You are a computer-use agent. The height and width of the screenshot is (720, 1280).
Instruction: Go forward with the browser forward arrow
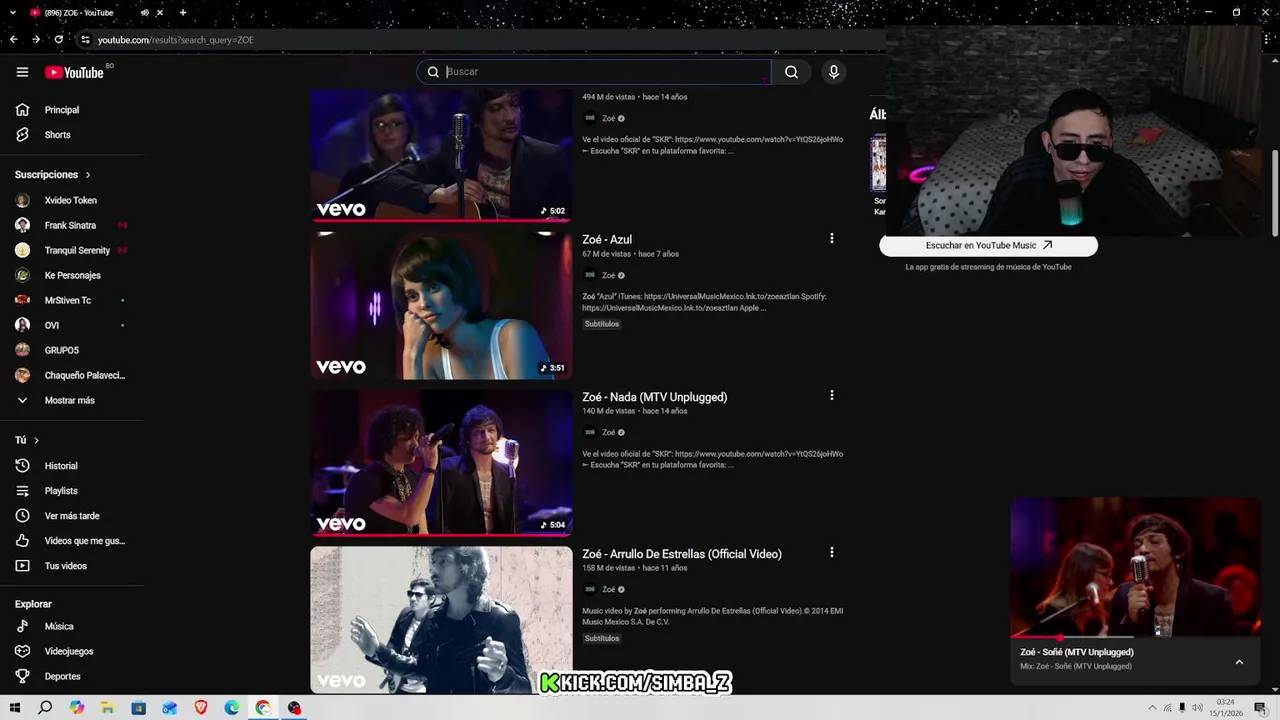[x=36, y=40]
